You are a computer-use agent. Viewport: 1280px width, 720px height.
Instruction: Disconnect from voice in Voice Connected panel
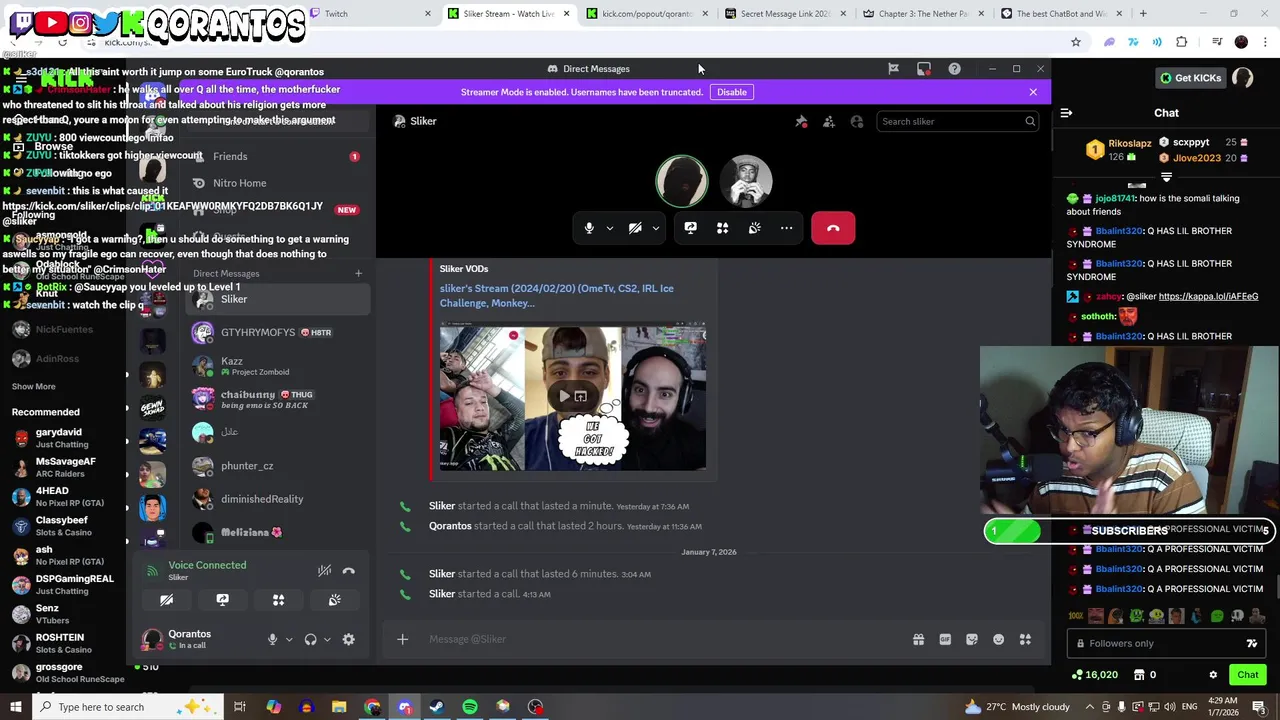pyautogui.click(x=349, y=571)
